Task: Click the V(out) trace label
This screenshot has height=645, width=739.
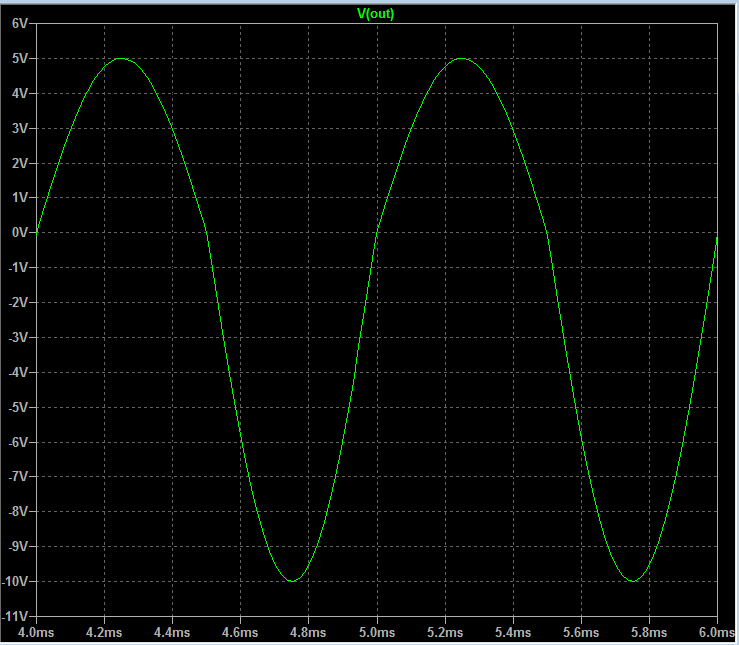Action: pos(375,14)
